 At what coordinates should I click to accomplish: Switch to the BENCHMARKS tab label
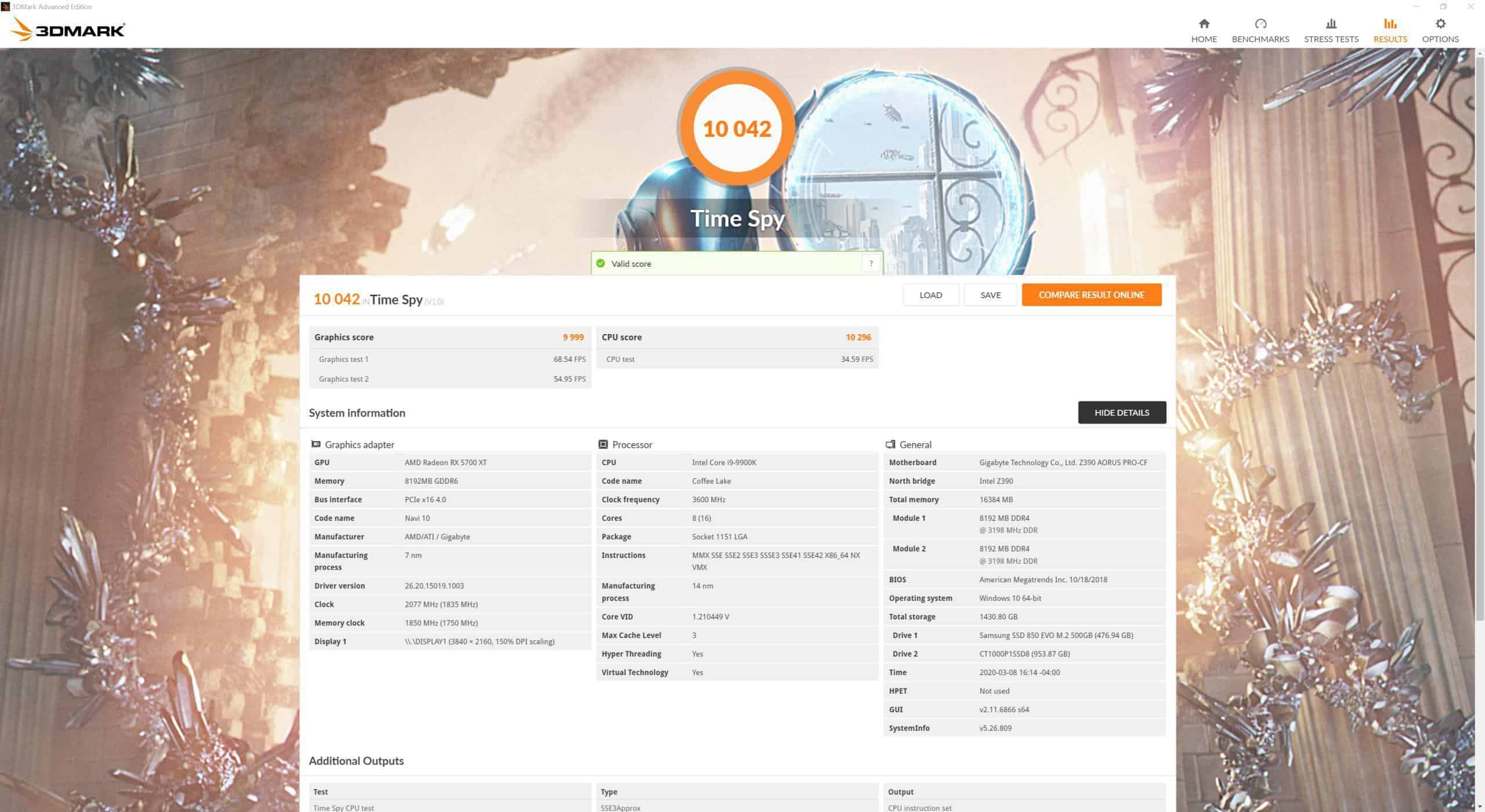(1260, 39)
